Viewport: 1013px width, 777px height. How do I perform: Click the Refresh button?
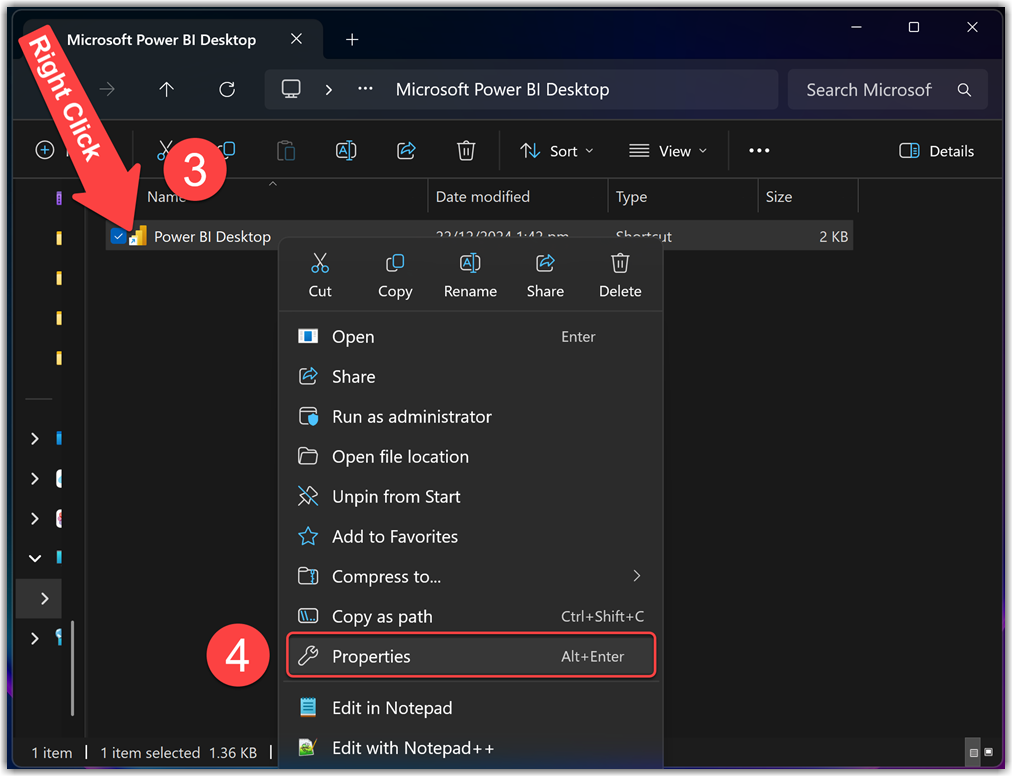pyautogui.click(x=227, y=89)
